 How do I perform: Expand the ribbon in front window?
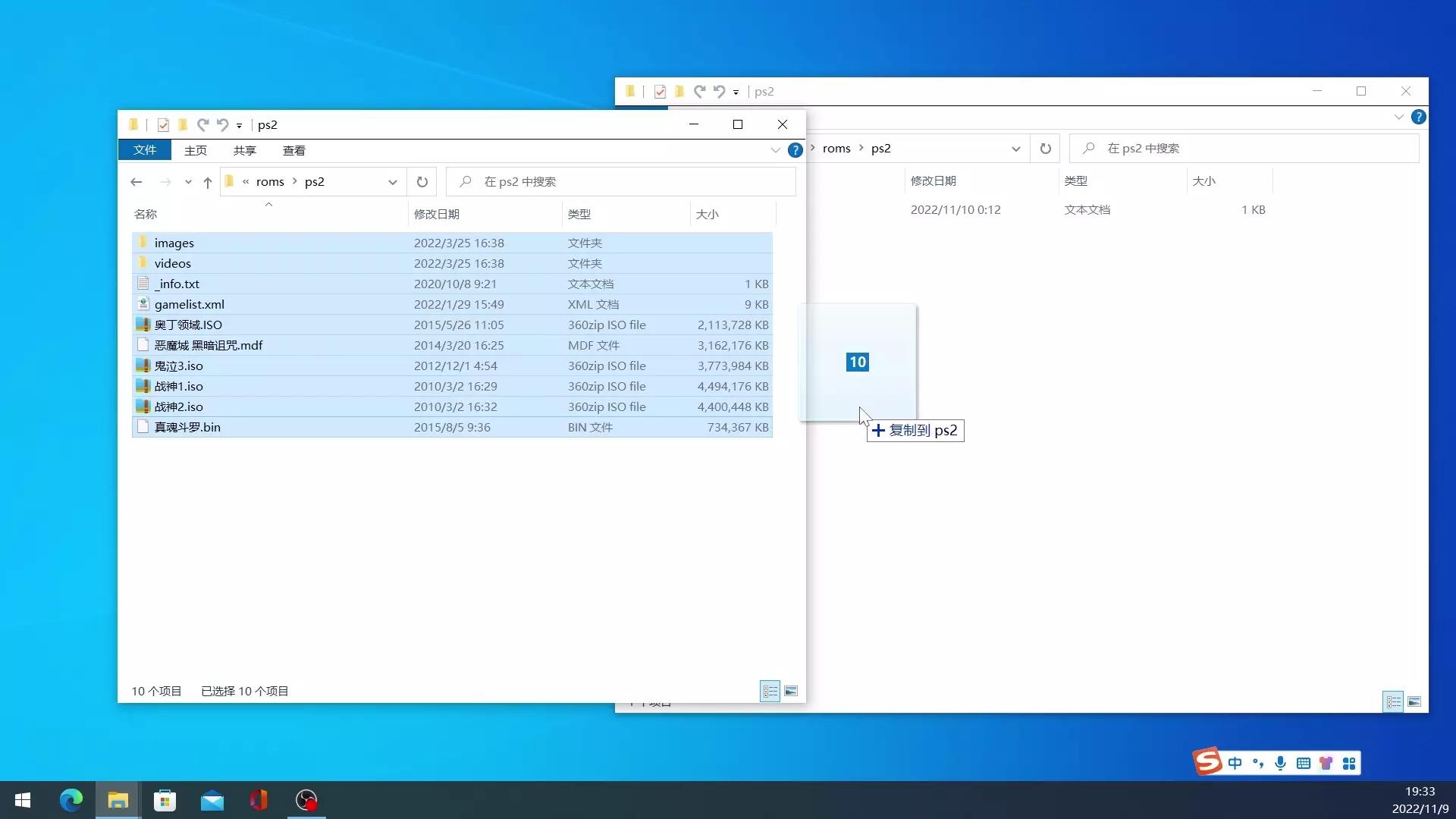(x=775, y=150)
